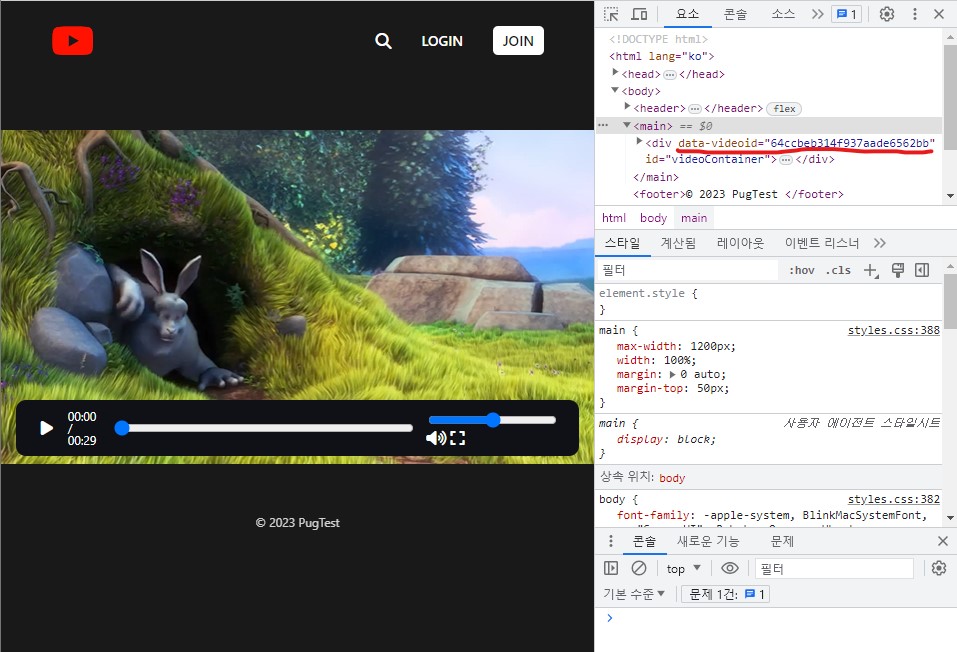This screenshot has height=652, width=957.
Task: Create a live expression with eye icon
Action: tap(729, 568)
